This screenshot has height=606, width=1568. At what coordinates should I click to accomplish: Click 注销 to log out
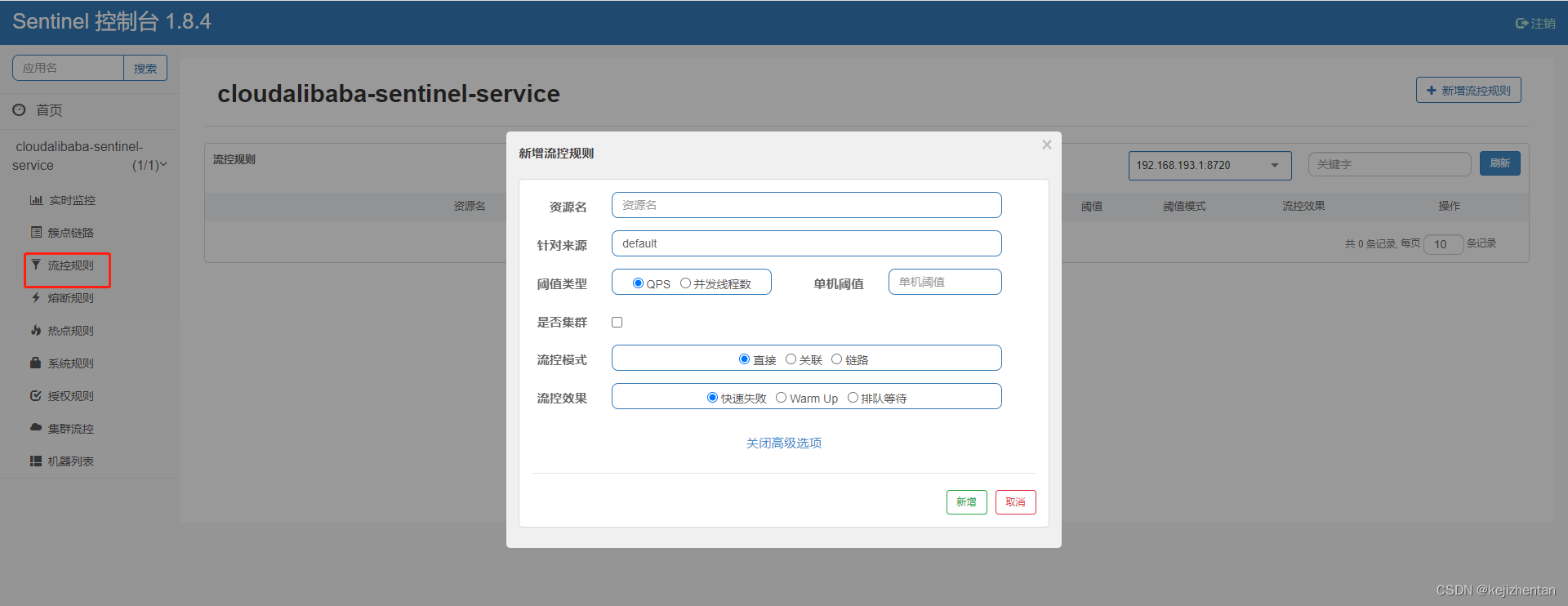[1543, 24]
